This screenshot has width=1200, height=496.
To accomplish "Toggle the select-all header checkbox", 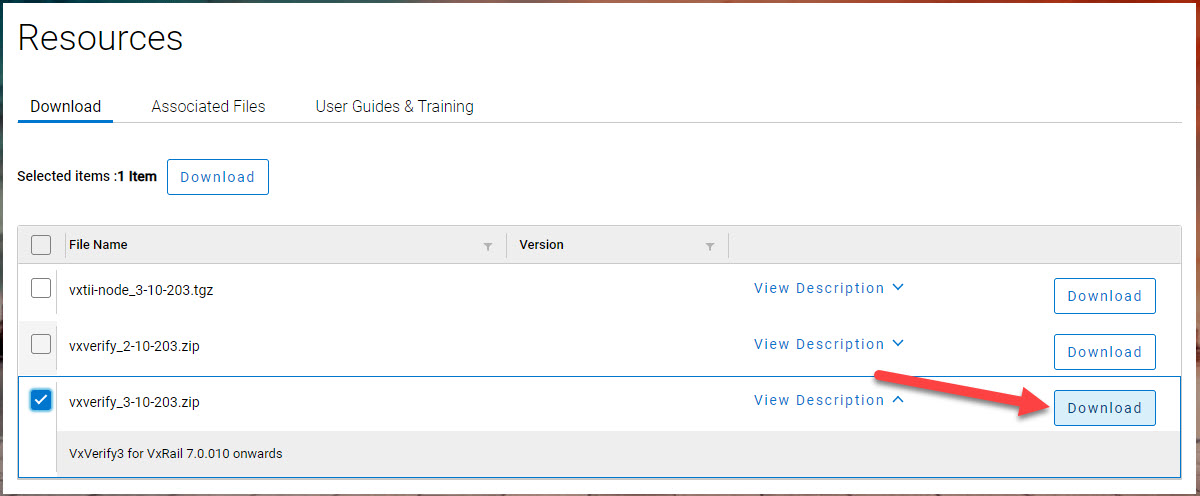I will [x=41, y=245].
